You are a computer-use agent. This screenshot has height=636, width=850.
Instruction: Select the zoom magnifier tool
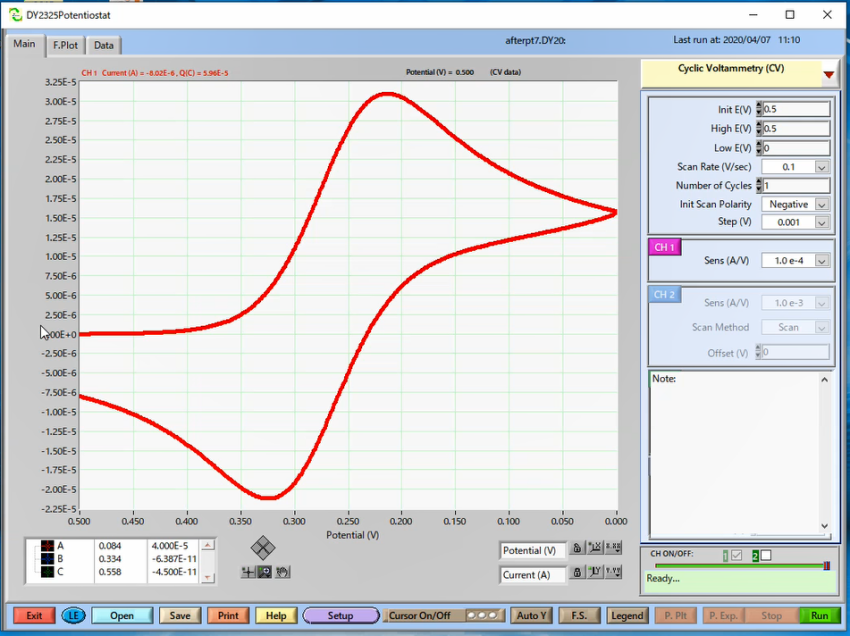264,572
